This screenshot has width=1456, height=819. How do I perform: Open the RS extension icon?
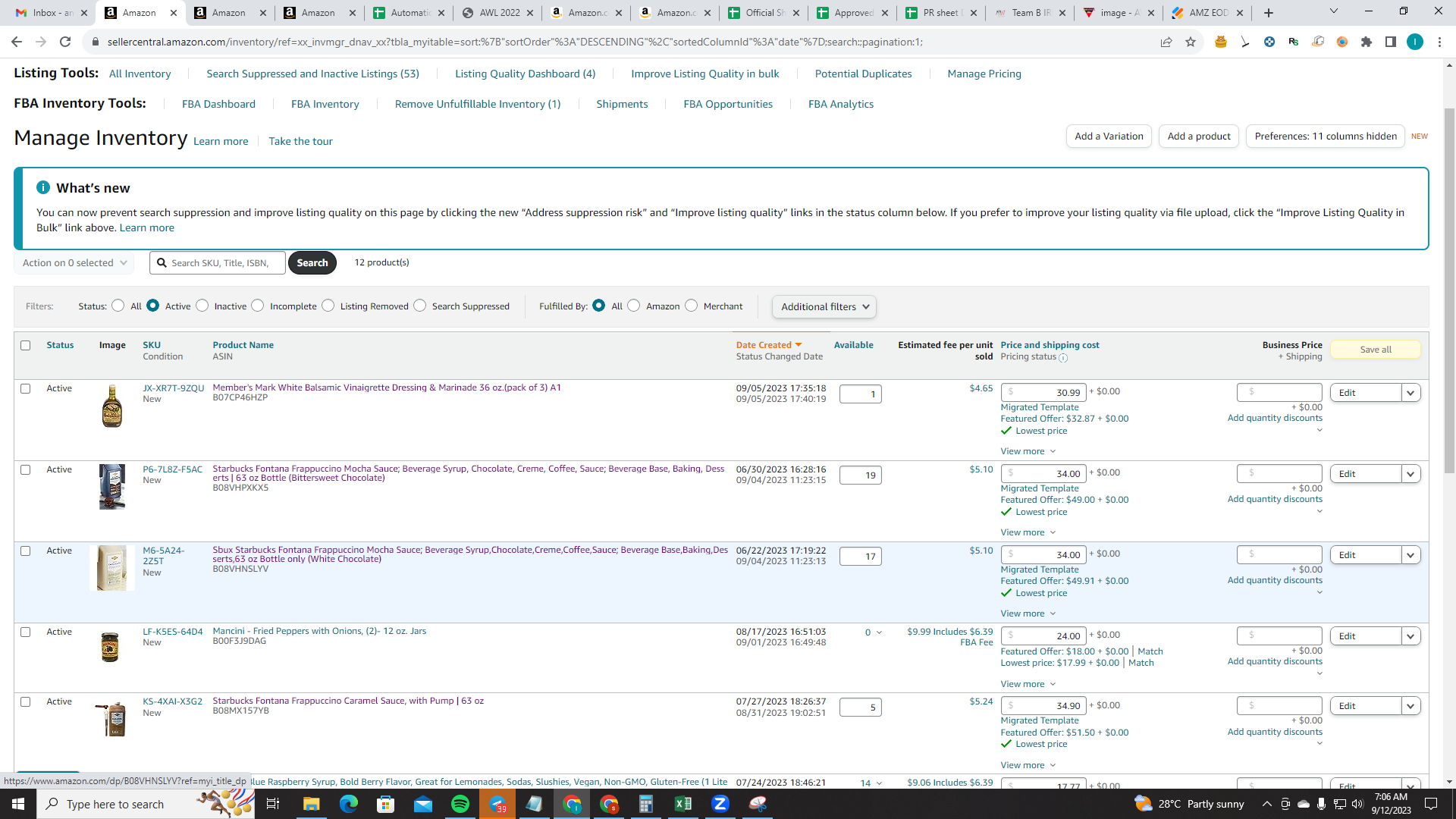point(1294,42)
